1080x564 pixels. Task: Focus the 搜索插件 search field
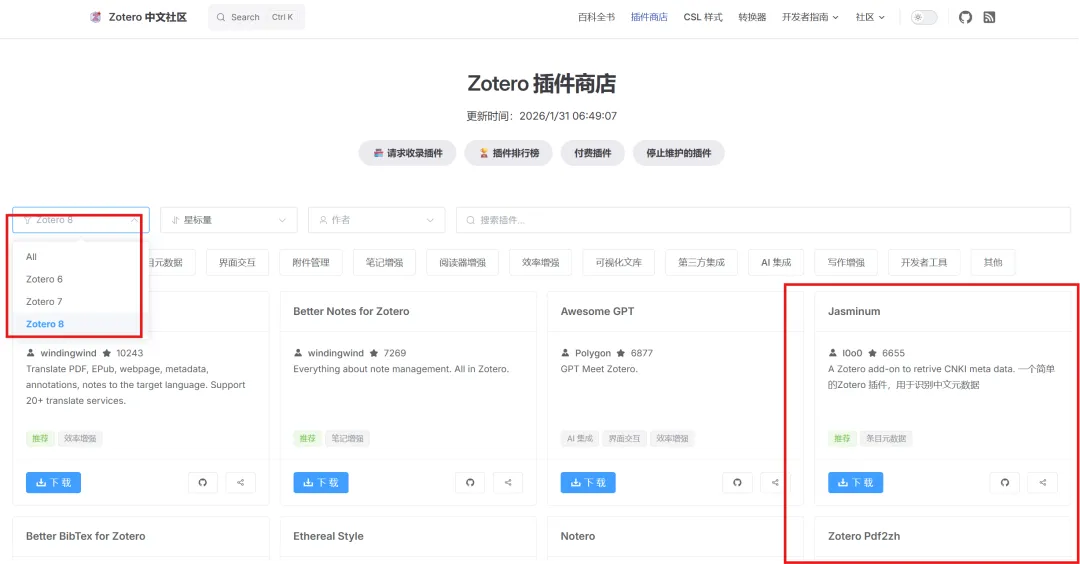(x=763, y=220)
